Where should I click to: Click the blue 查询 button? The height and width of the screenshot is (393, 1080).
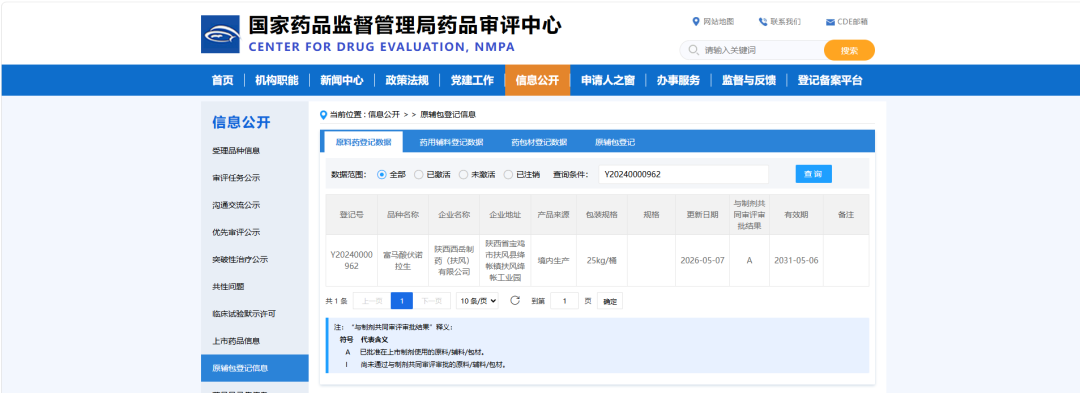[x=813, y=174]
